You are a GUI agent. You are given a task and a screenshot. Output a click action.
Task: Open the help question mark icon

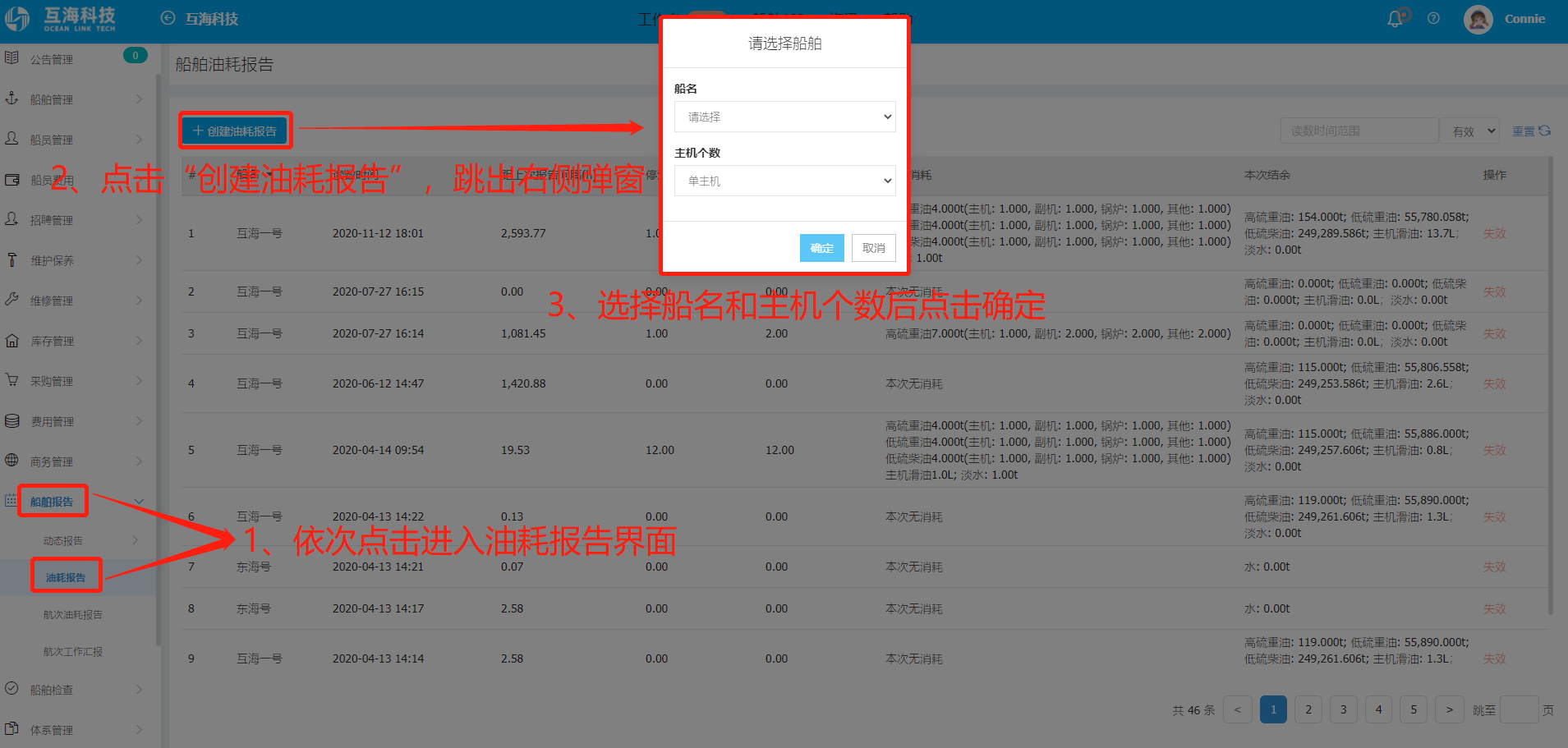pos(1433,18)
